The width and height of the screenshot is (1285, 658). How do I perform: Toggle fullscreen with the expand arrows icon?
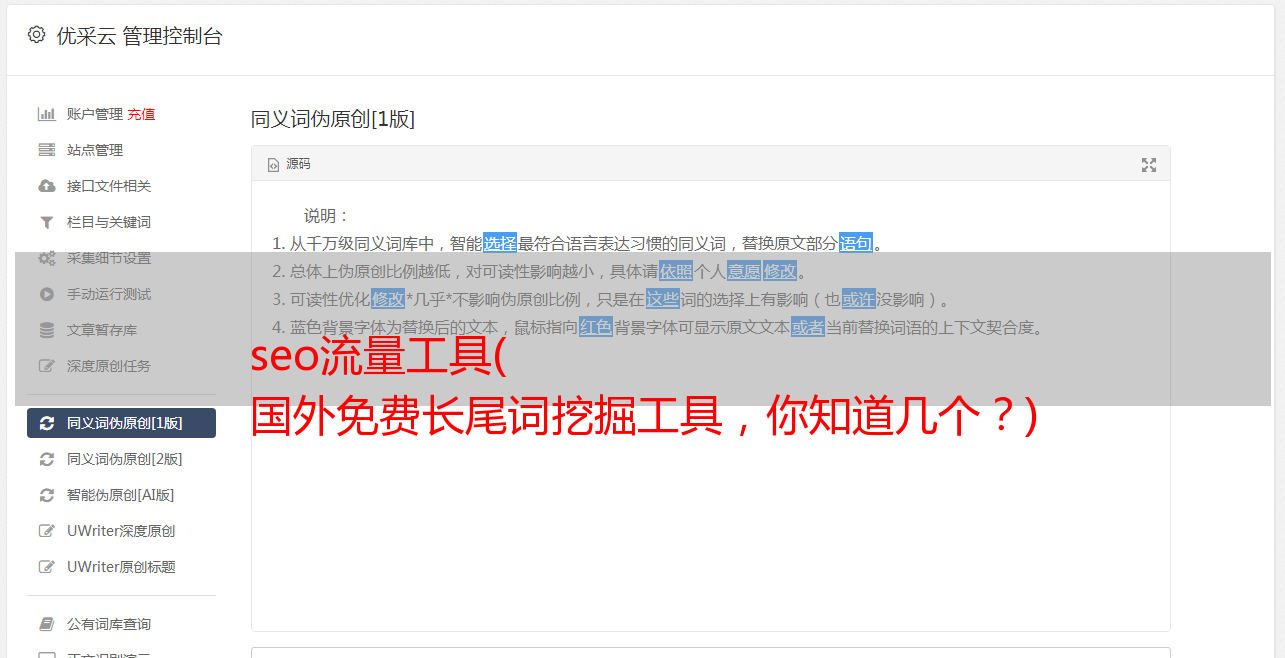[1149, 165]
